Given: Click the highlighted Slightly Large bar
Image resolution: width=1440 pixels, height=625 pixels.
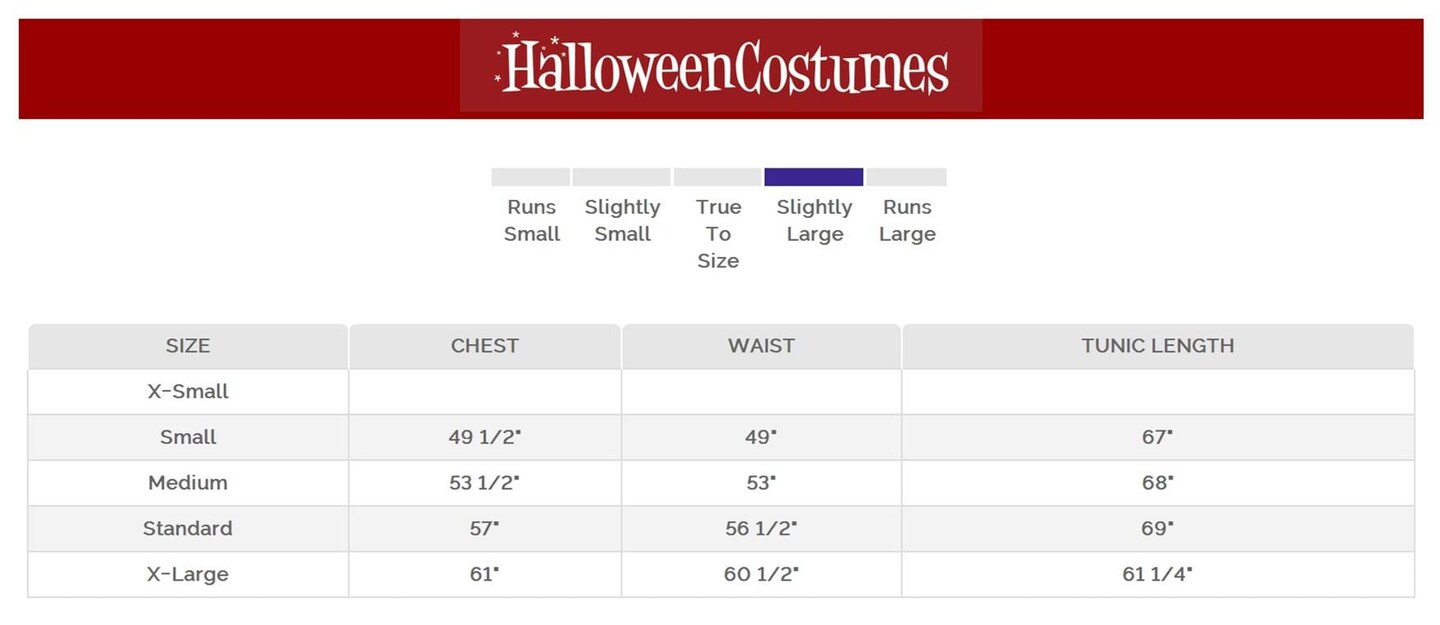Looking at the screenshot, I should pos(813,177).
